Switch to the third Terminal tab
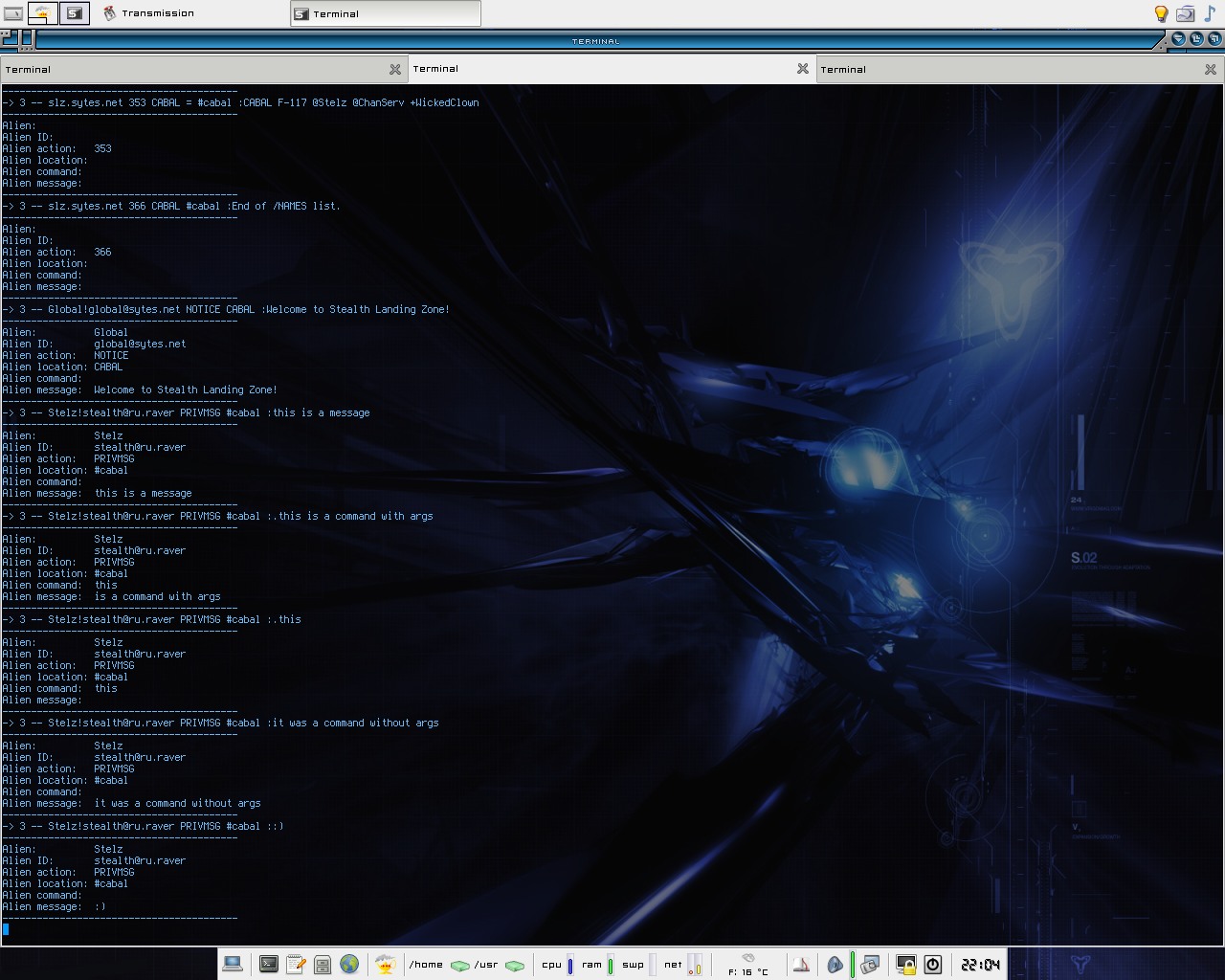Image resolution: width=1225 pixels, height=980 pixels. (1005, 69)
